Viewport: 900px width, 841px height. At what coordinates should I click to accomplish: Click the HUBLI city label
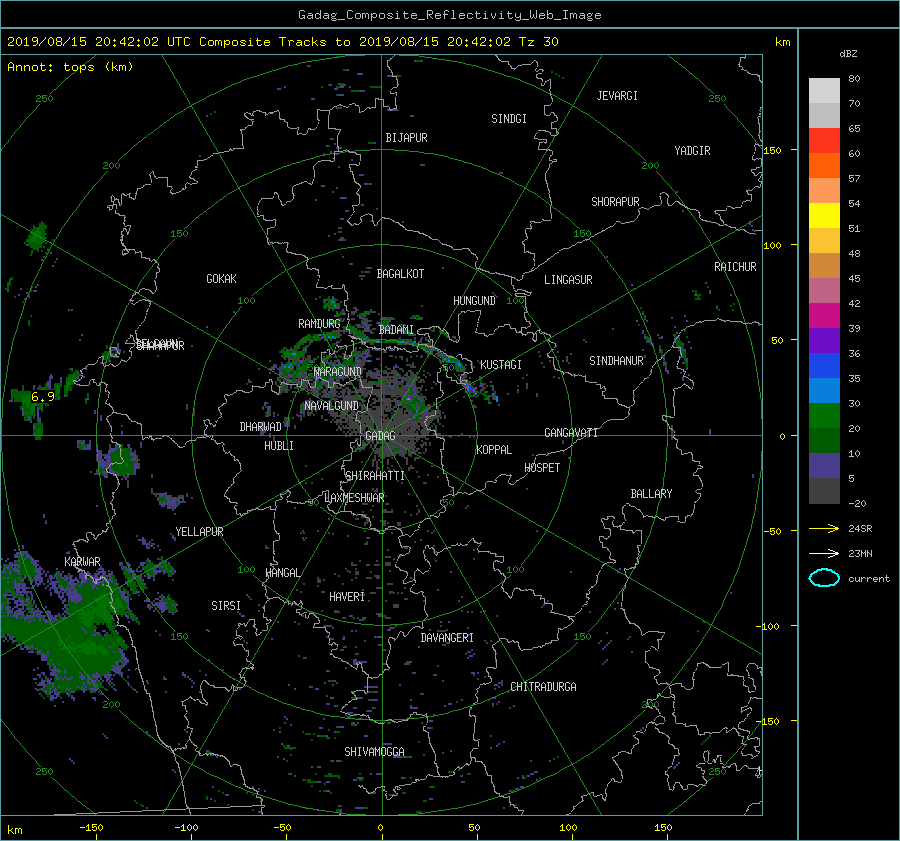point(278,446)
